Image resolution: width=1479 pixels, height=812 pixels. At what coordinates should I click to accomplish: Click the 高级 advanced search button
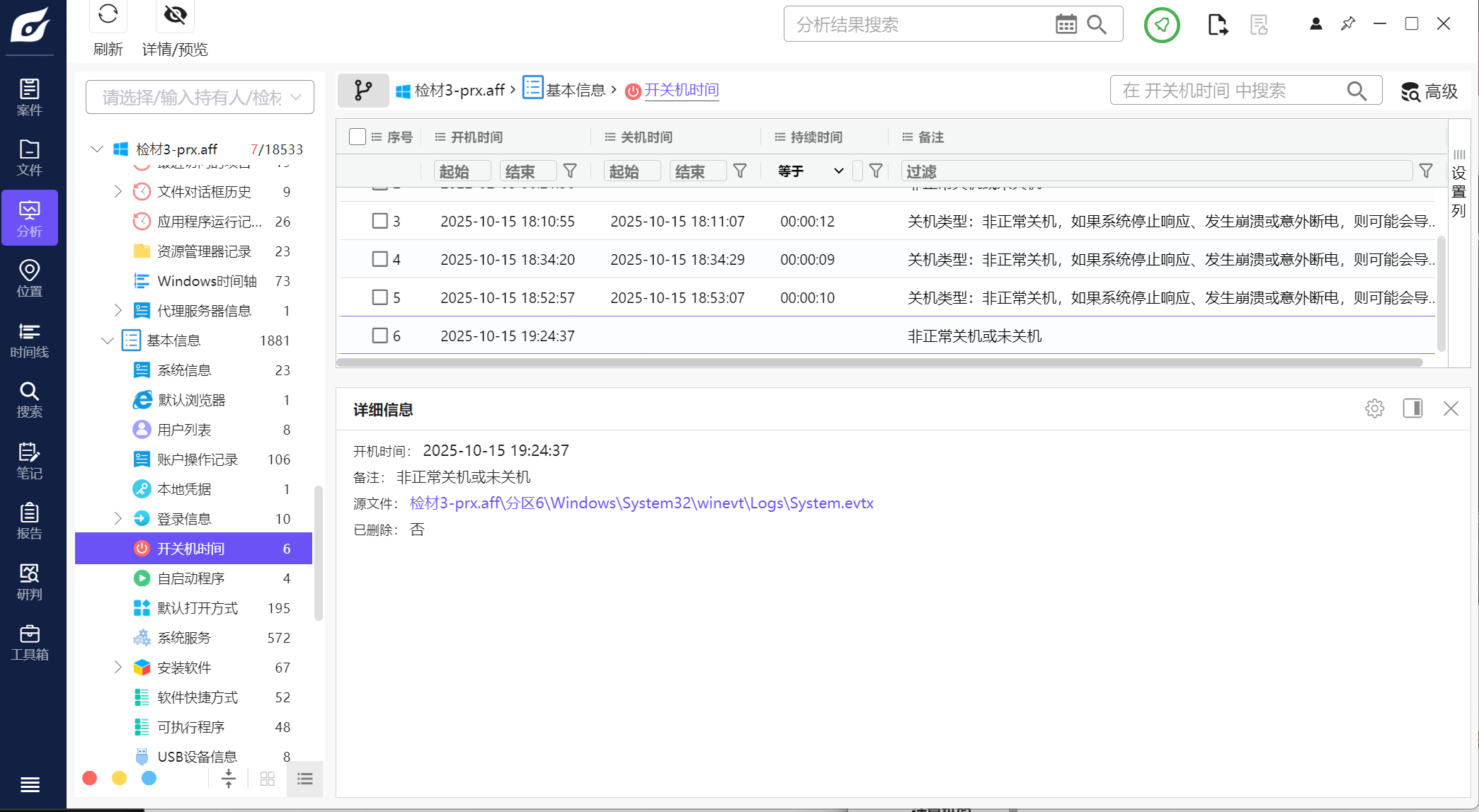click(1429, 91)
